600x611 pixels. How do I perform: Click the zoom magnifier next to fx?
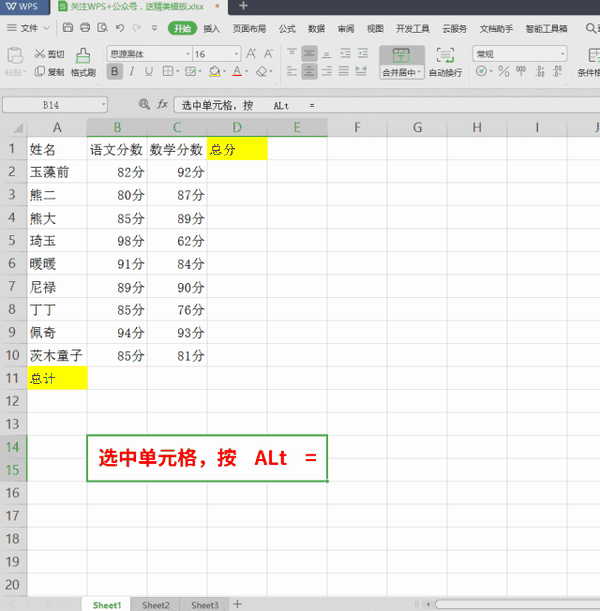click(x=144, y=104)
